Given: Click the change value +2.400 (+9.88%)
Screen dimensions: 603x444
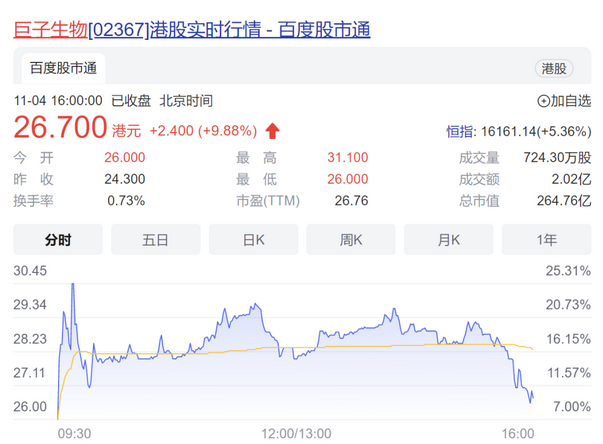Looking at the screenshot, I should 203,131.
